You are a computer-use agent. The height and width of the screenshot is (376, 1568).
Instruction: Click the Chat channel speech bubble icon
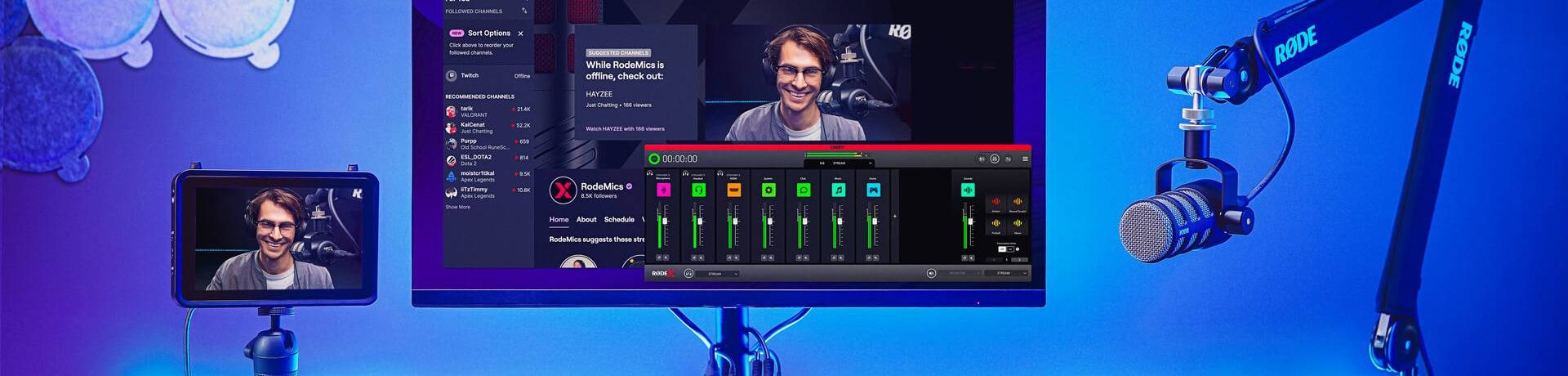804,190
